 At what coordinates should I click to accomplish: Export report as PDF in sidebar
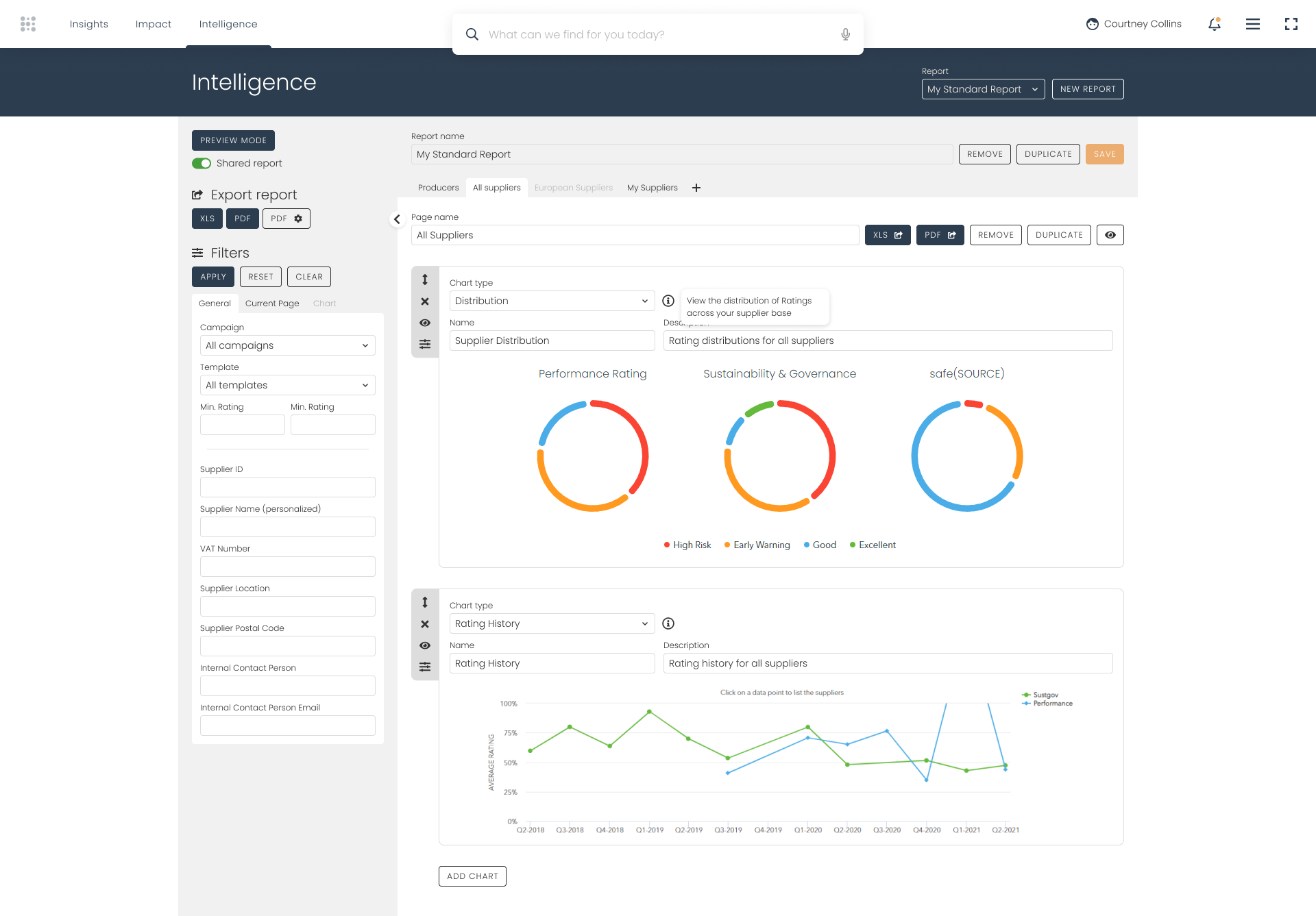click(x=243, y=219)
